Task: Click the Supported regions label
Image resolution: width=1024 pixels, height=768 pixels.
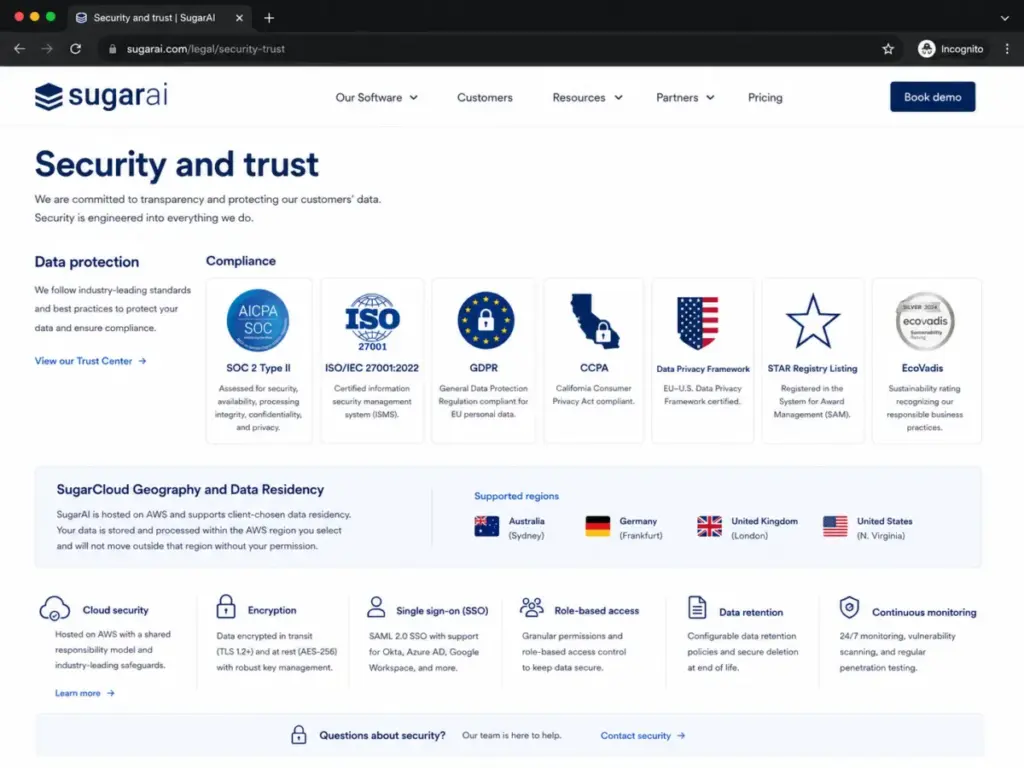Action: [517, 496]
